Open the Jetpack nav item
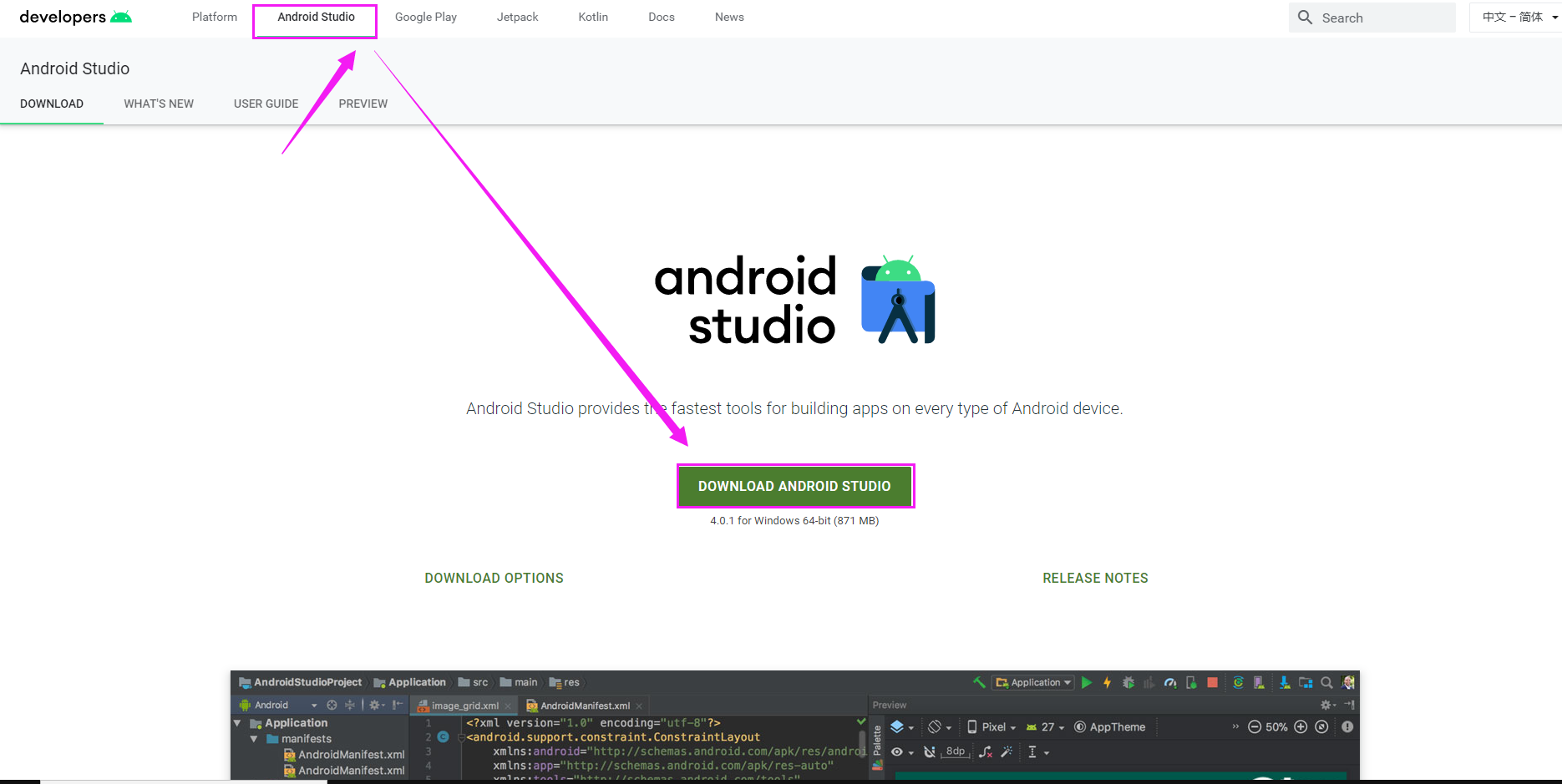 (x=517, y=17)
